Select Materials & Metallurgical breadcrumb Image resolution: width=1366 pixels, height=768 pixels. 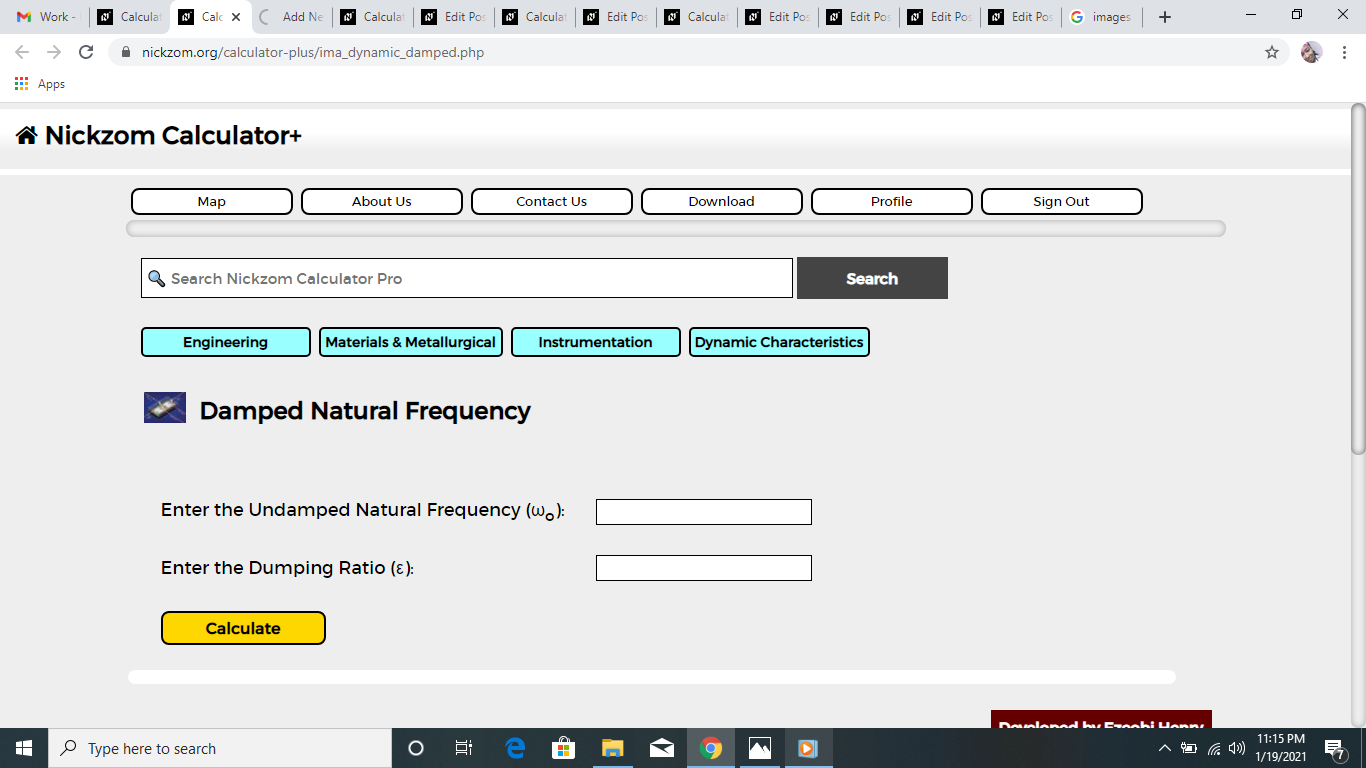coord(411,342)
